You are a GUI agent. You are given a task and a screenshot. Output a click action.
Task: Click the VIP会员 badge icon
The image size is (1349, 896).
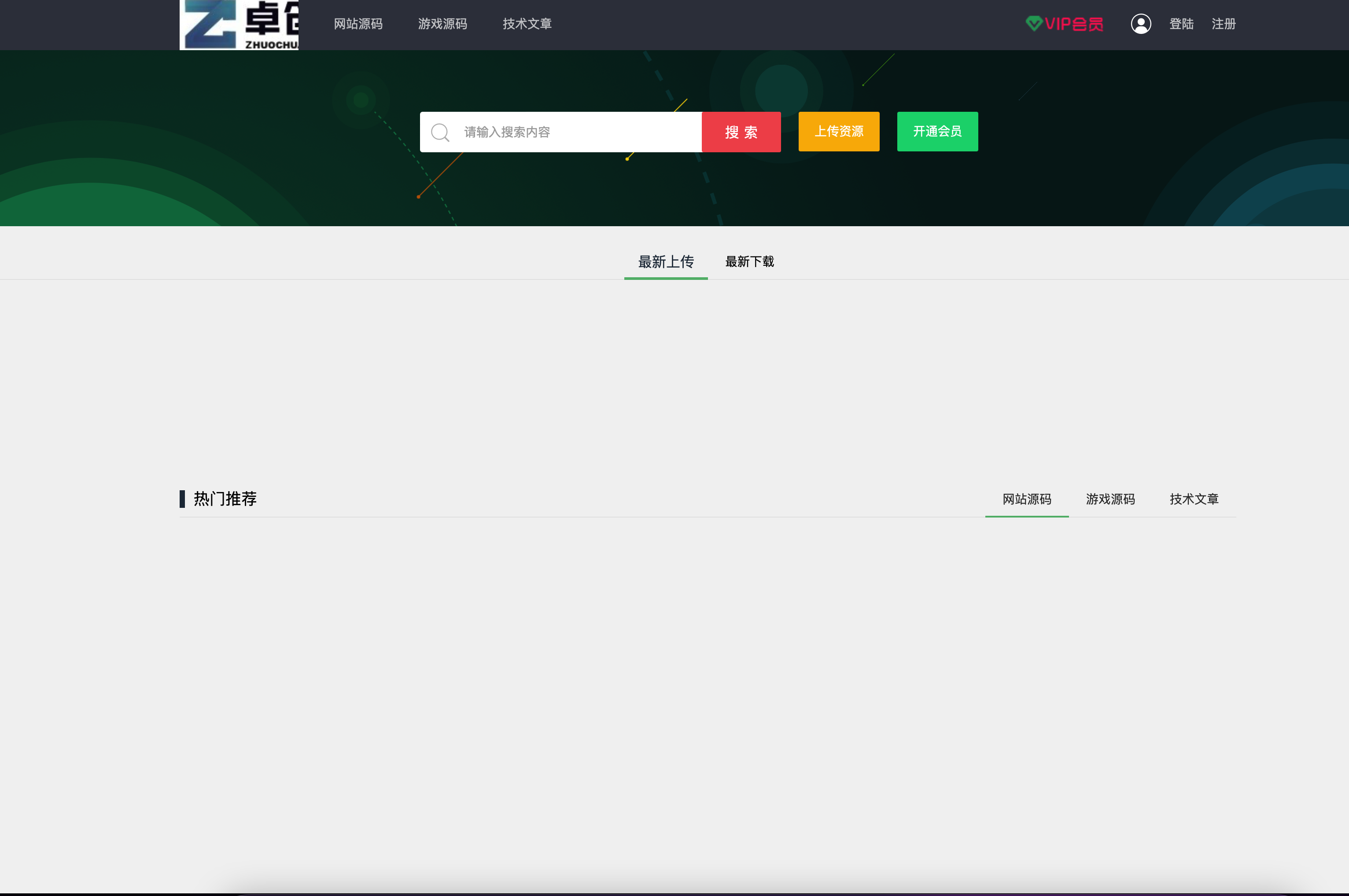pyautogui.click(x=1064, y=24)
